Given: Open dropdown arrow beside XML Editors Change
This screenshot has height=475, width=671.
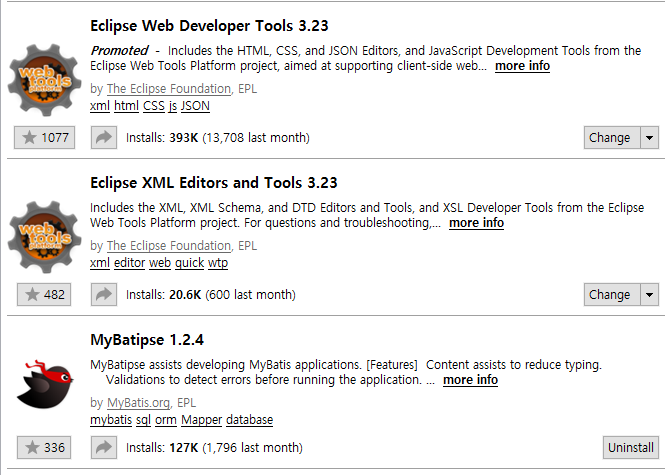Looking at the screenshot, I should point(650,294).
